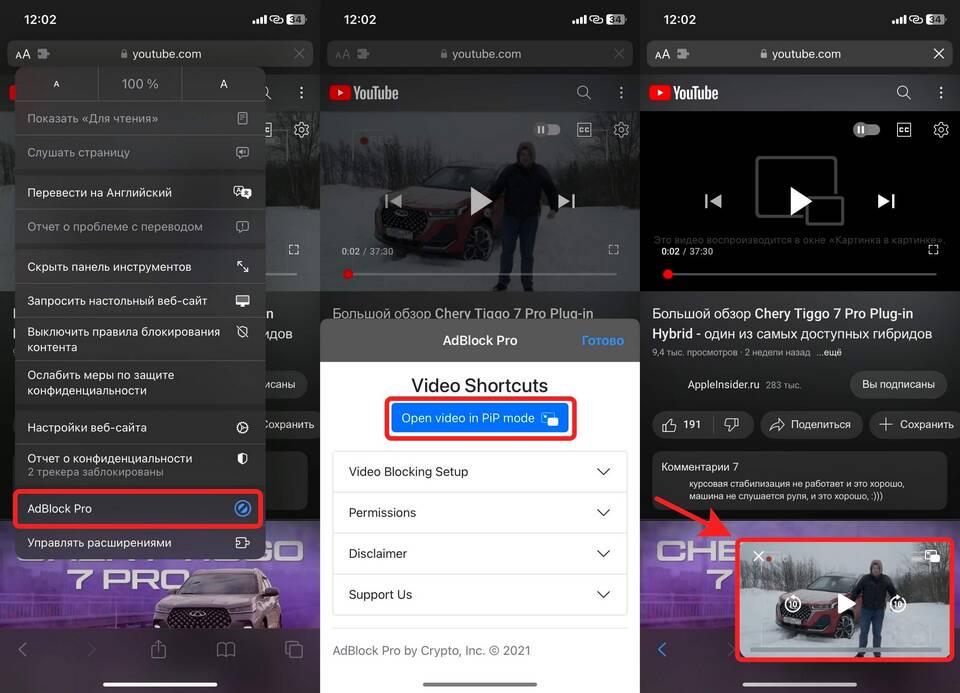Open Управлять расширениями menu entry
The height and width of the screenshot is (693, 960).
pyautogui.click(x=139, y=542)
